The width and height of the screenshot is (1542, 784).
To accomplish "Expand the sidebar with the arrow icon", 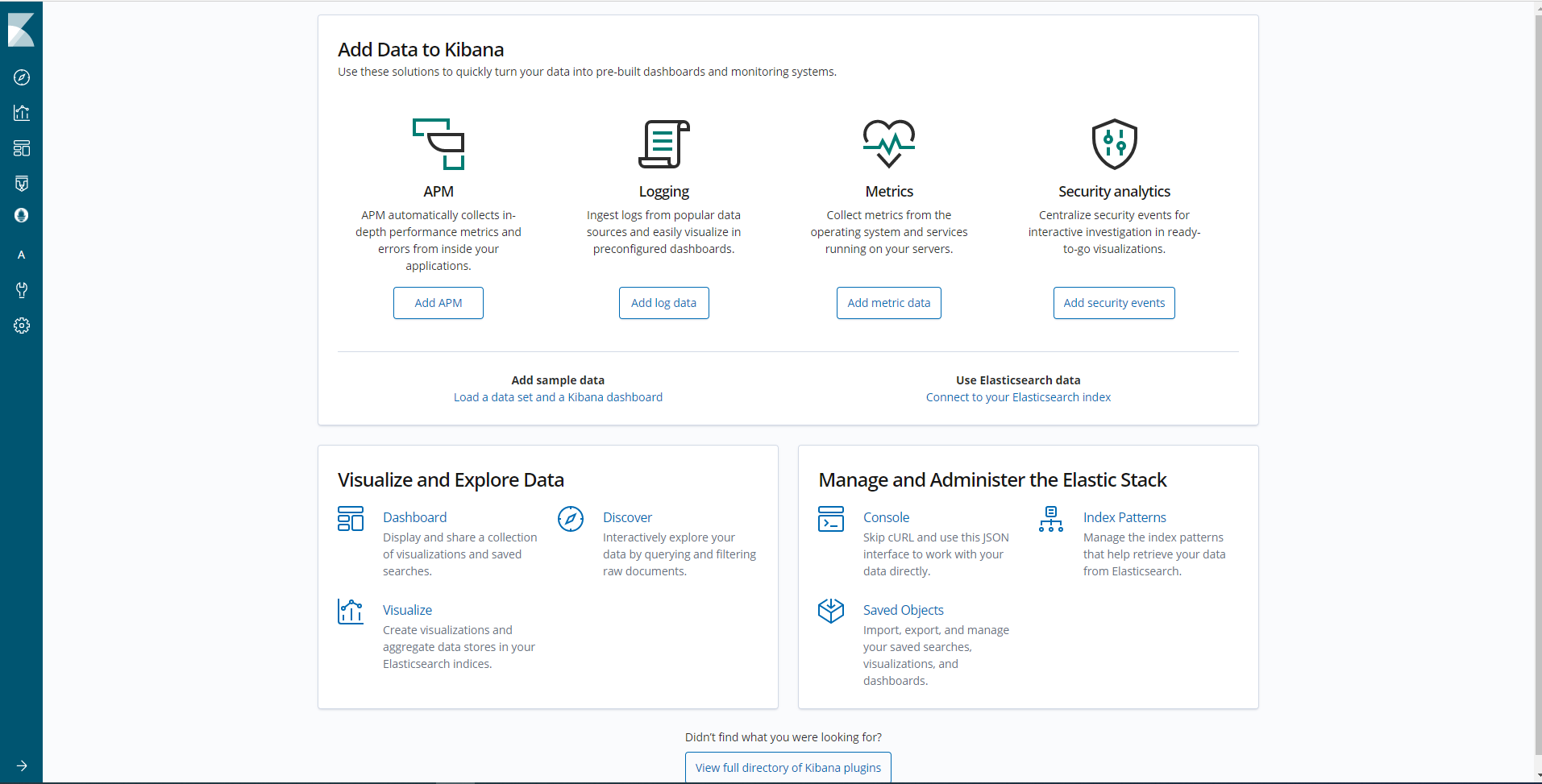I will click(x=22, y=765).
